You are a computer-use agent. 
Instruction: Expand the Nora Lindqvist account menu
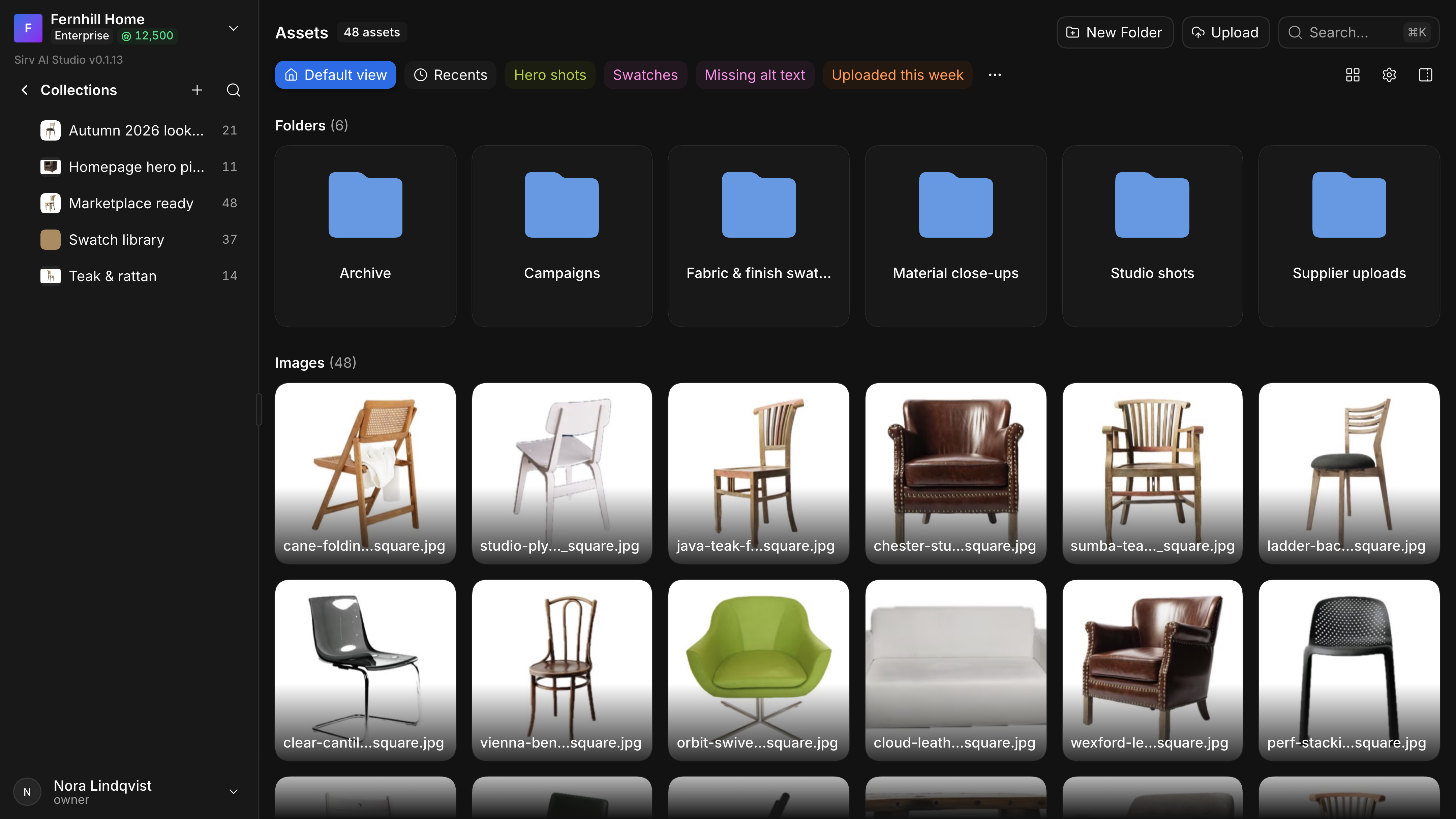[x=234, y=791]
